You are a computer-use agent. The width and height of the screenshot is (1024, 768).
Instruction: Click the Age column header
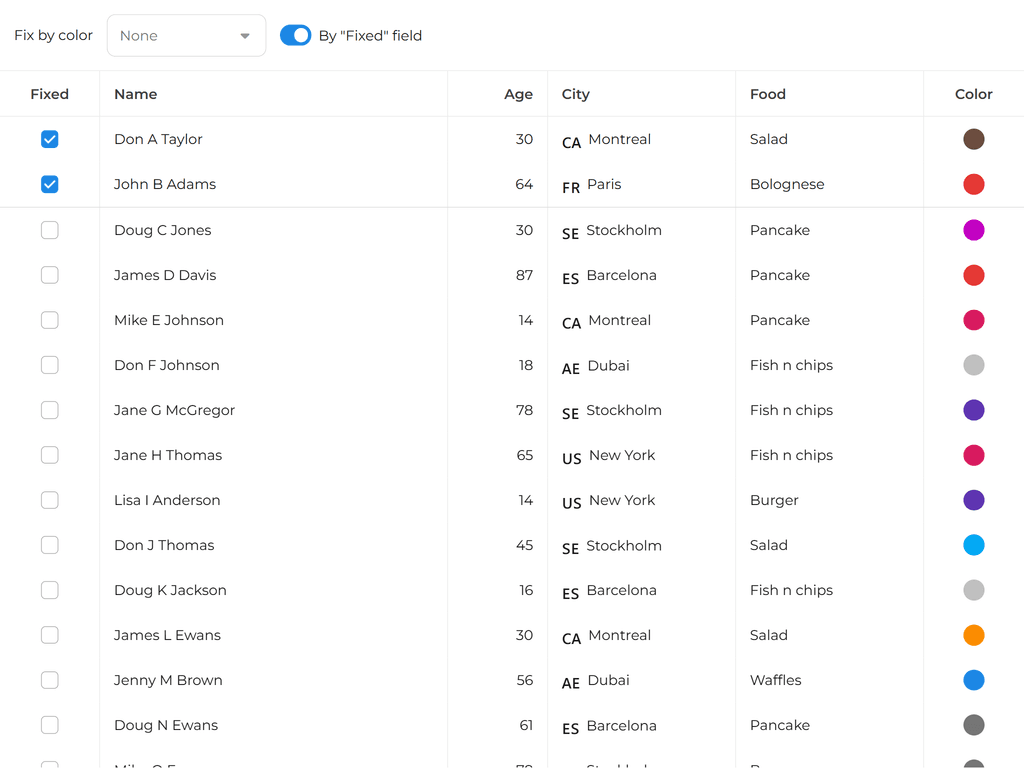coord(518,94)
